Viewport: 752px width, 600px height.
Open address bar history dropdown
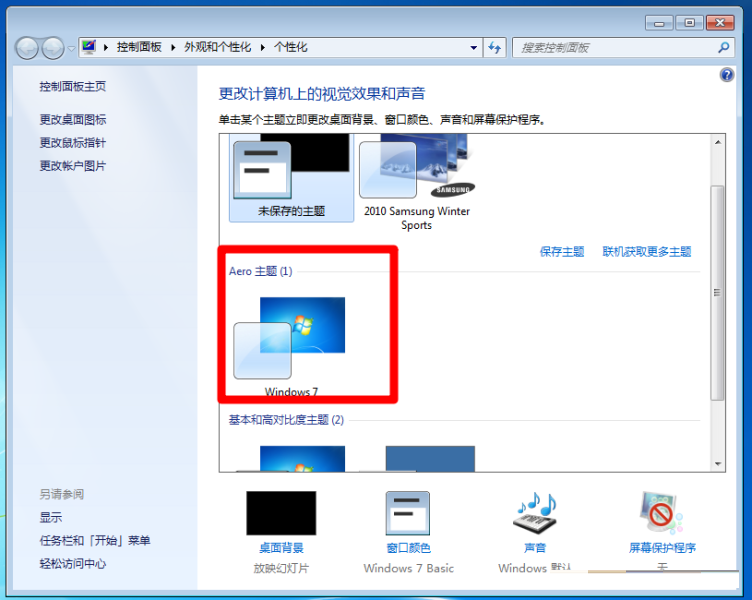point(473,47)
